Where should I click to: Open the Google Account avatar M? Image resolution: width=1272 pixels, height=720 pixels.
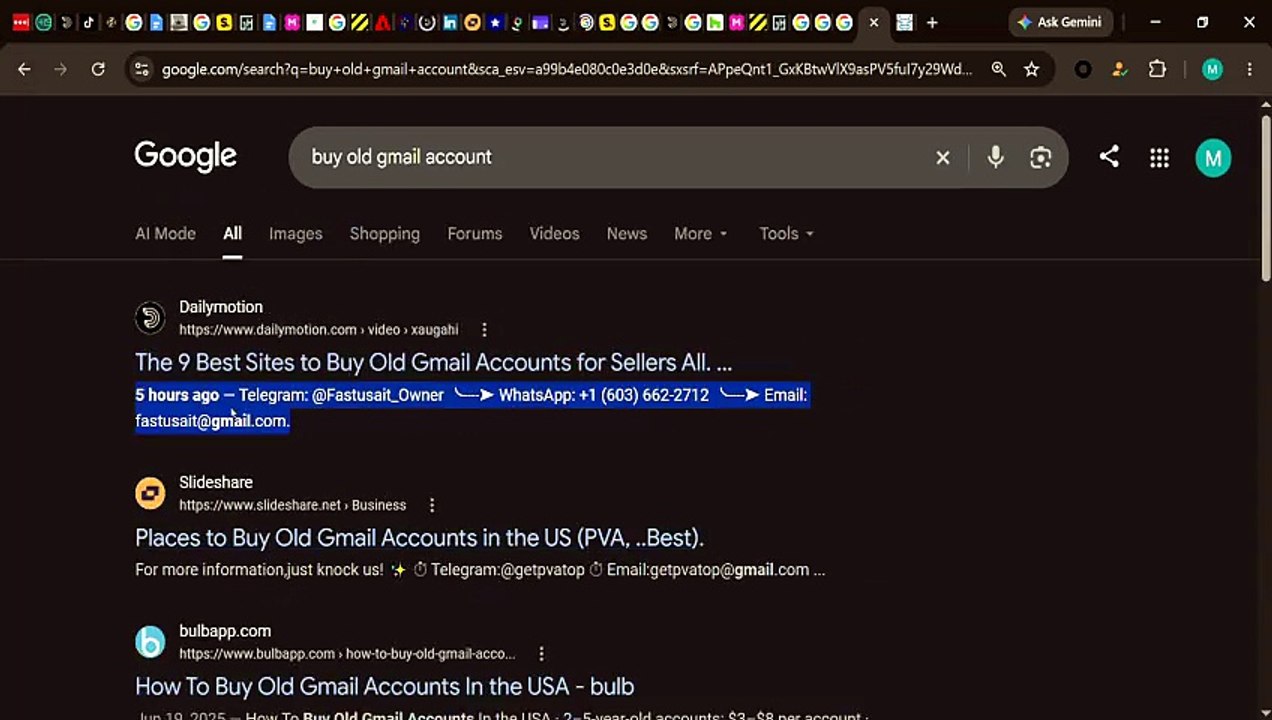tap(1213, 158)
